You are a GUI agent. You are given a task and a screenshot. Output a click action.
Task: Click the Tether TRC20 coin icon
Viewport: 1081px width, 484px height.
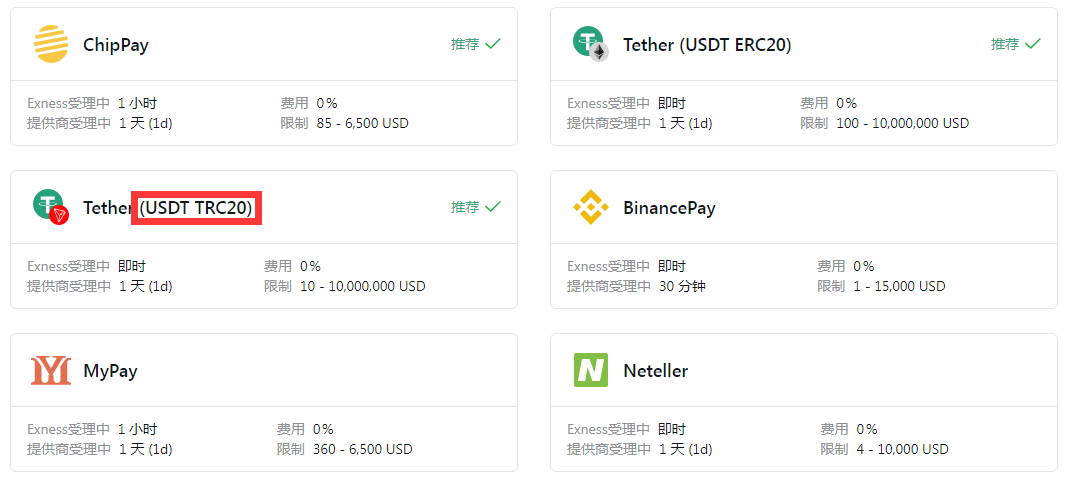point(51,208)
